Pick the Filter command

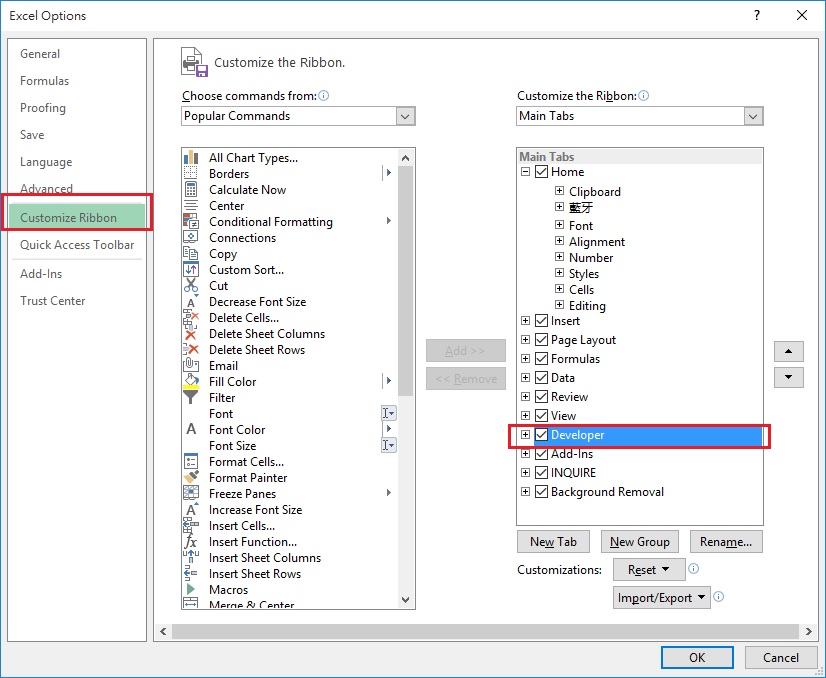(x=222, y=397)
